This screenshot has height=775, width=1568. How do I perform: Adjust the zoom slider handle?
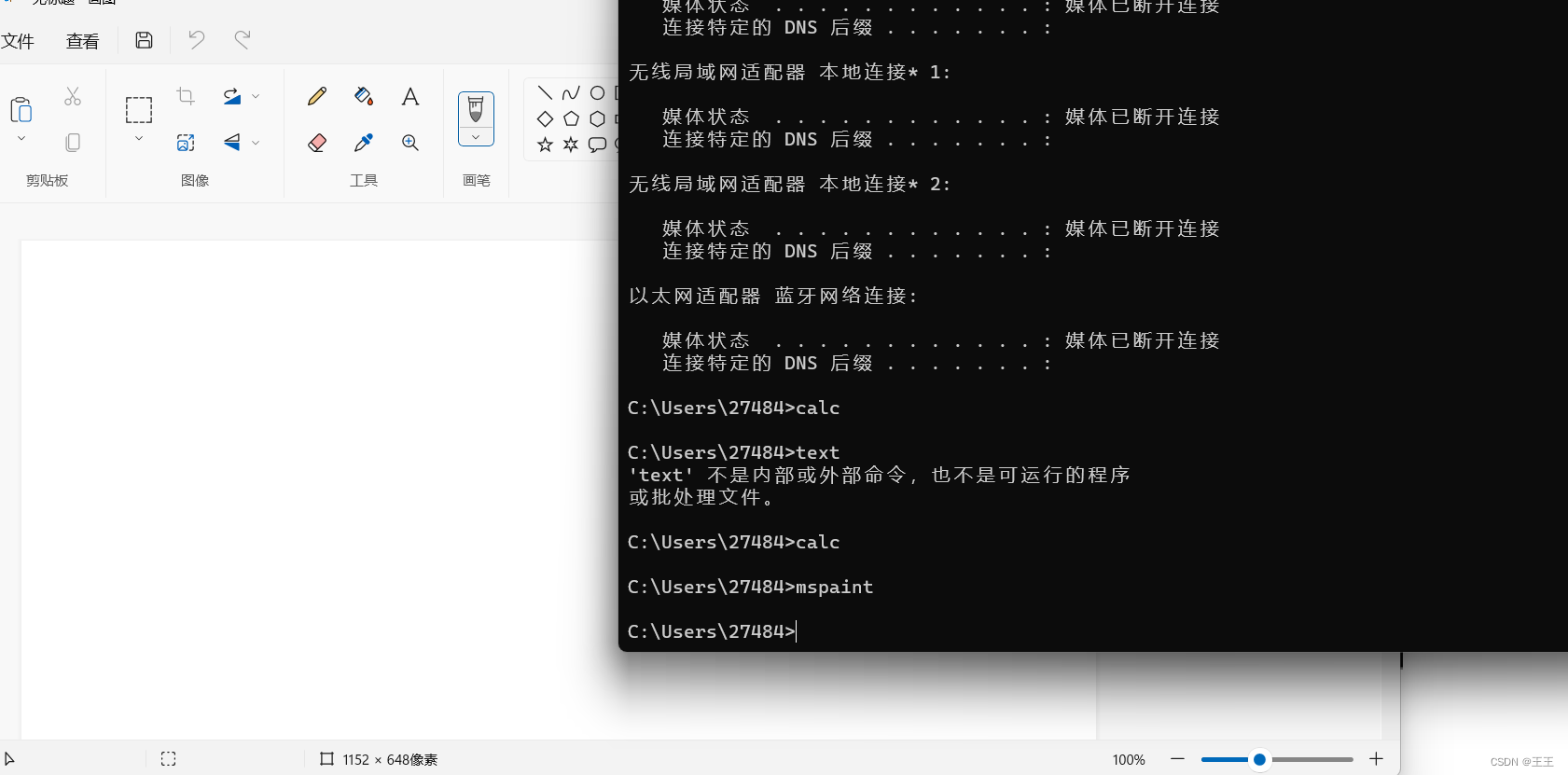pyautogui.click(x=1259, y=759)
